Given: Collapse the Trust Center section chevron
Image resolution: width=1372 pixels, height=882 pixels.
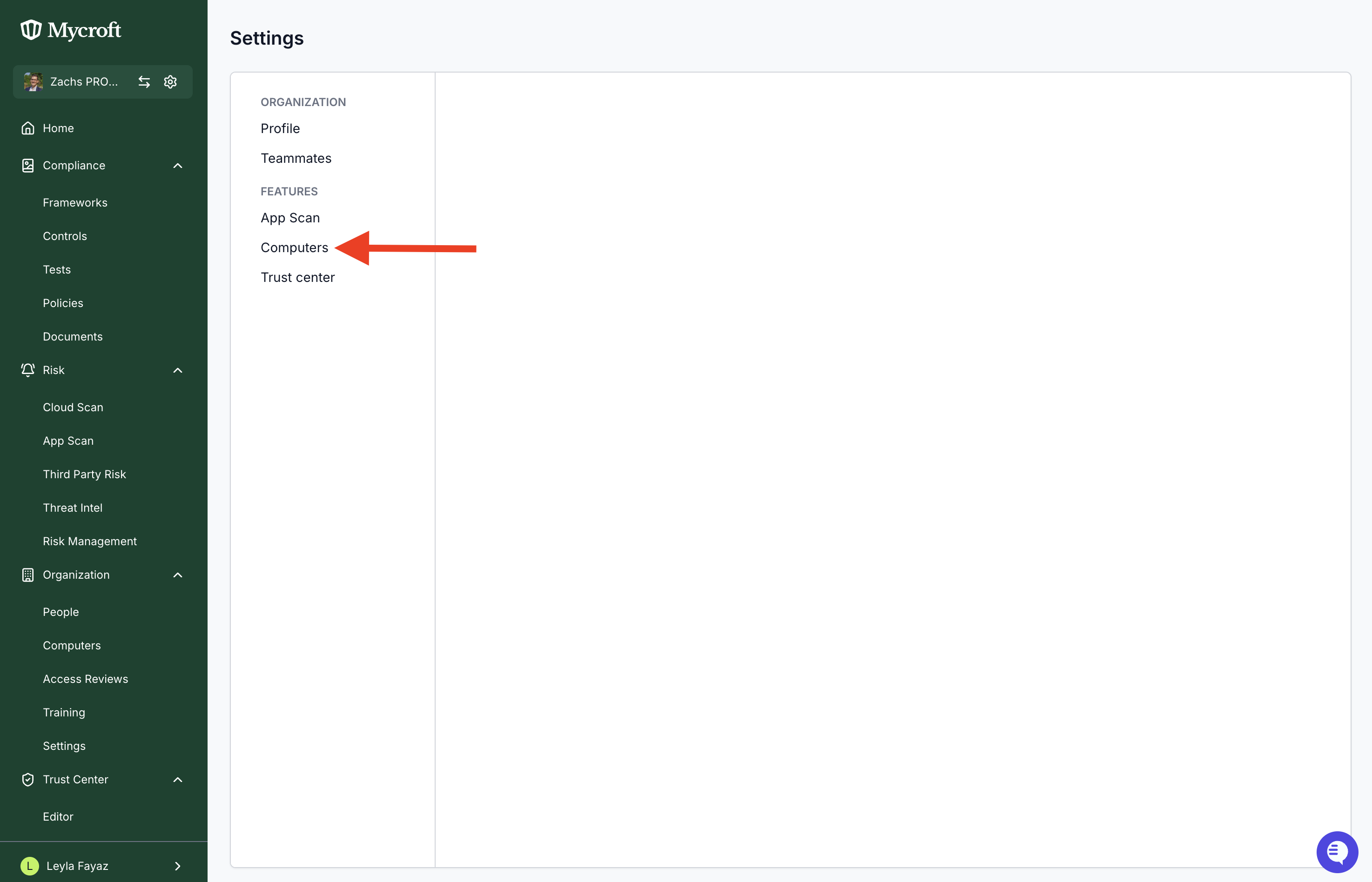Looking at the screenshot, I should (x=178, y=780).
